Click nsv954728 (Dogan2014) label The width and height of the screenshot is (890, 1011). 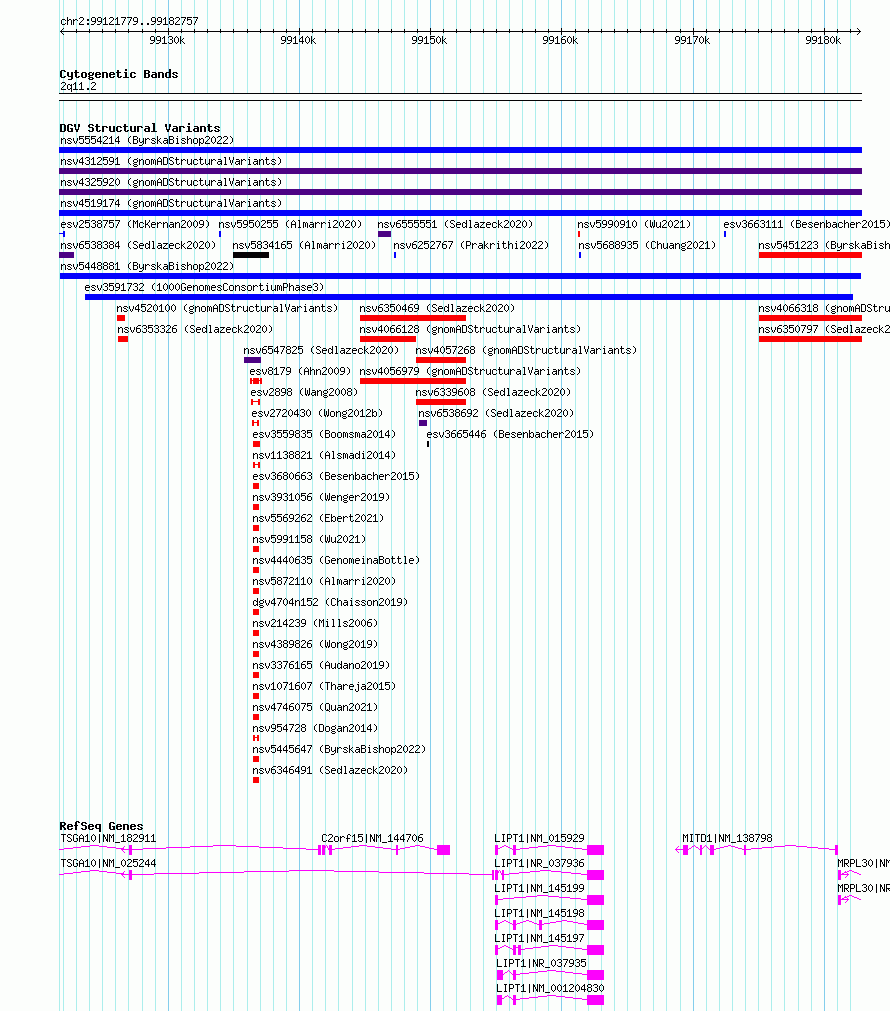pos(315,728)
